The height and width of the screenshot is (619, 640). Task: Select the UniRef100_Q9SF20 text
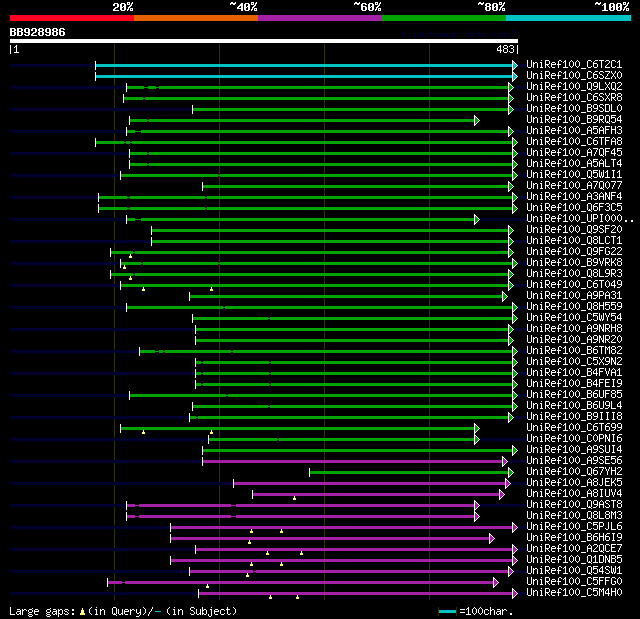[574, 230]
